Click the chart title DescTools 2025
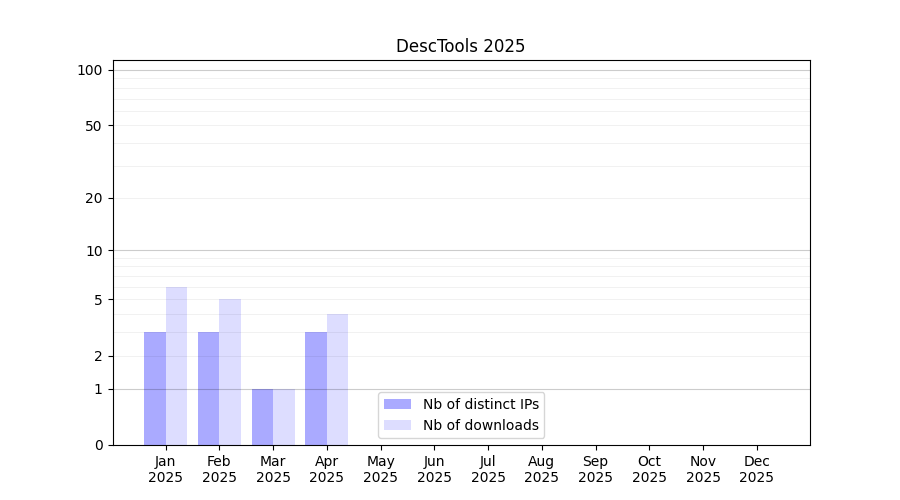 point(460,46)
